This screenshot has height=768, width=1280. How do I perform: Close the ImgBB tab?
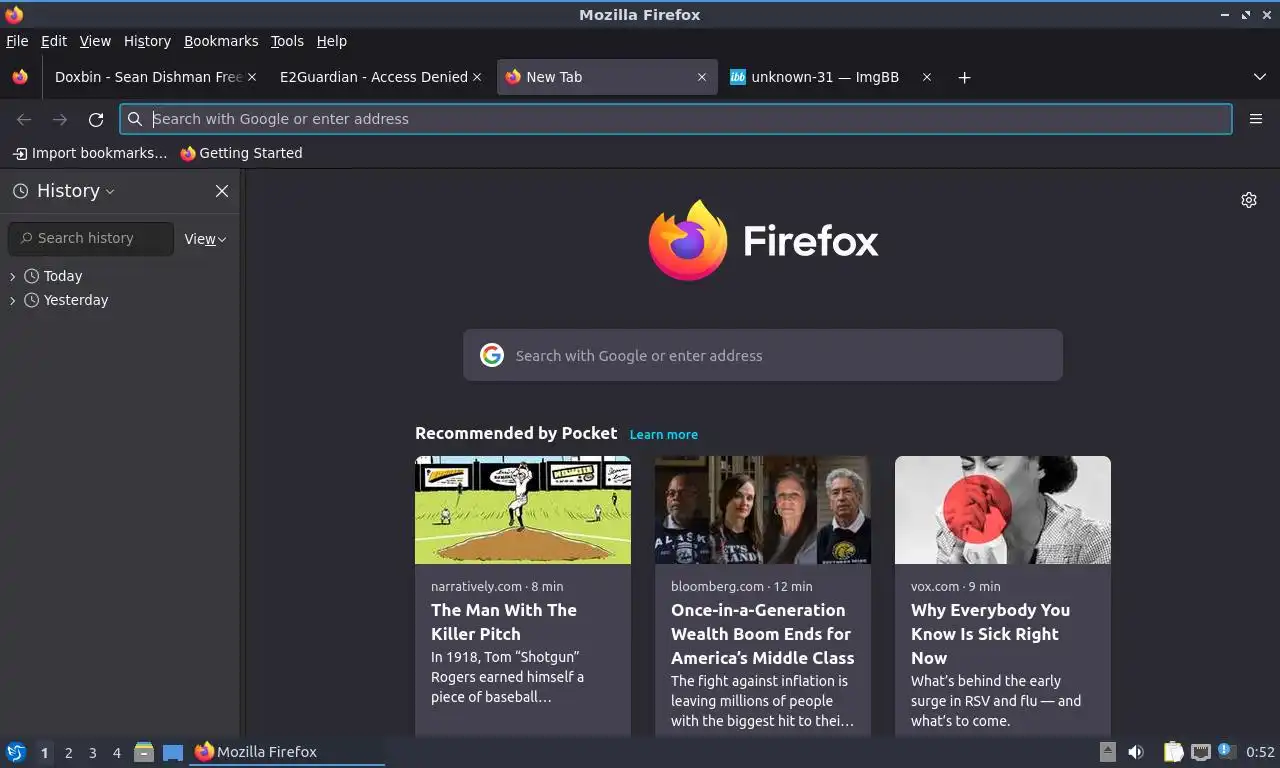coord(927,77)
